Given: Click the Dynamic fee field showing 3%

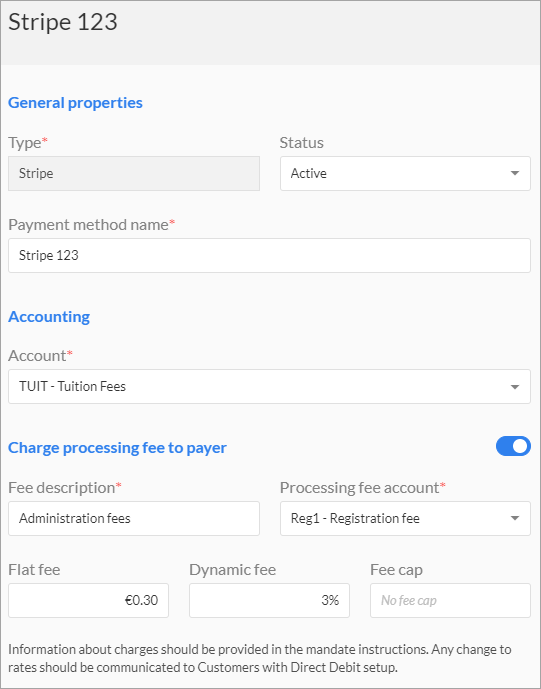Looking at the screenshot, I should [x=269, y=601].
